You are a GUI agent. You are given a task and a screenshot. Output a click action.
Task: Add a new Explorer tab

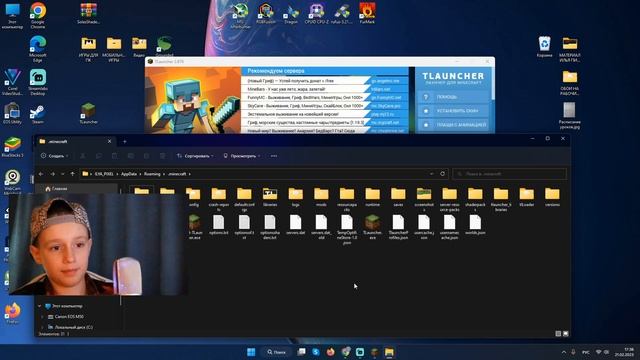(124, 142)
